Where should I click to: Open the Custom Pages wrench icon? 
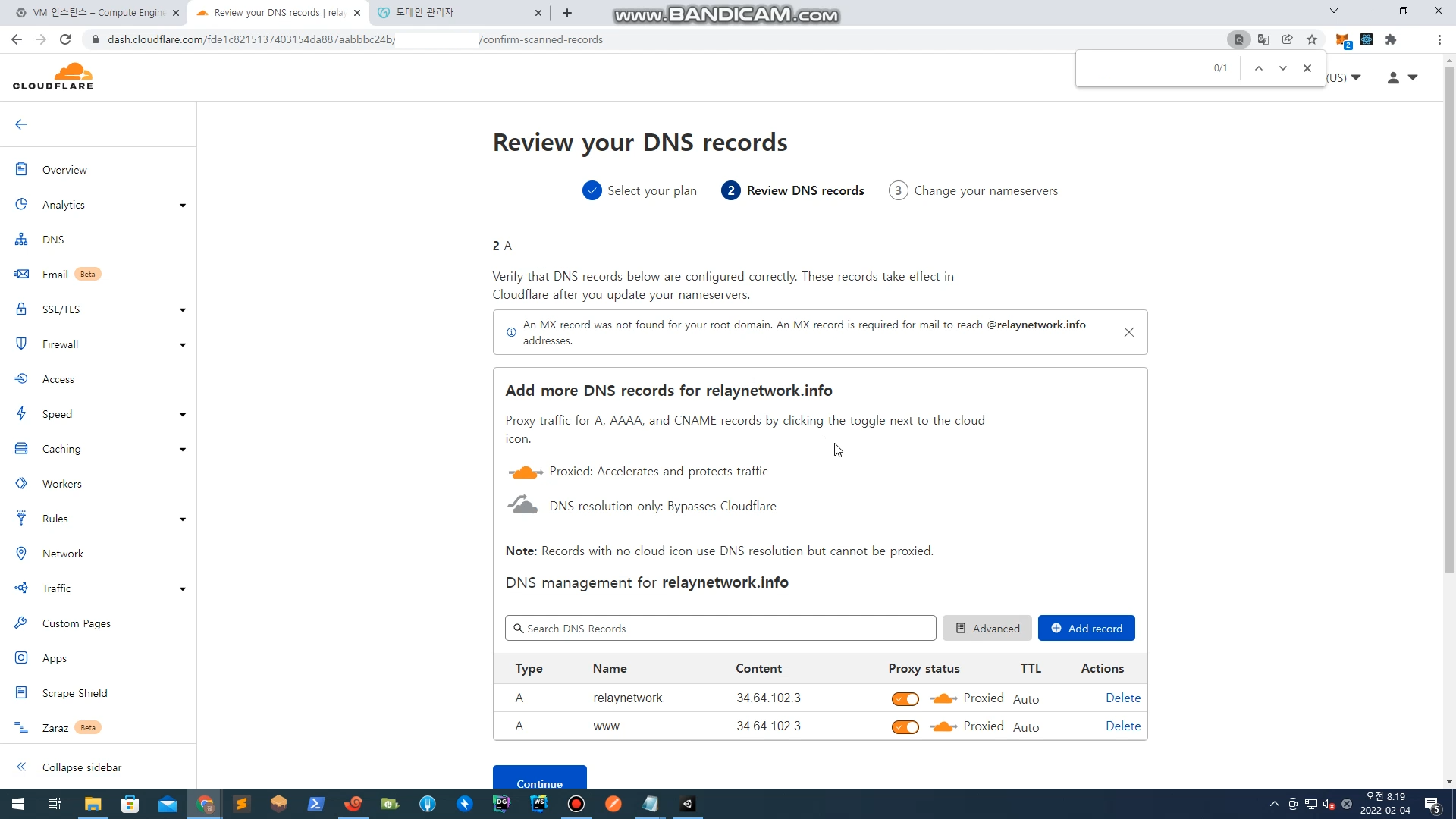21,623
